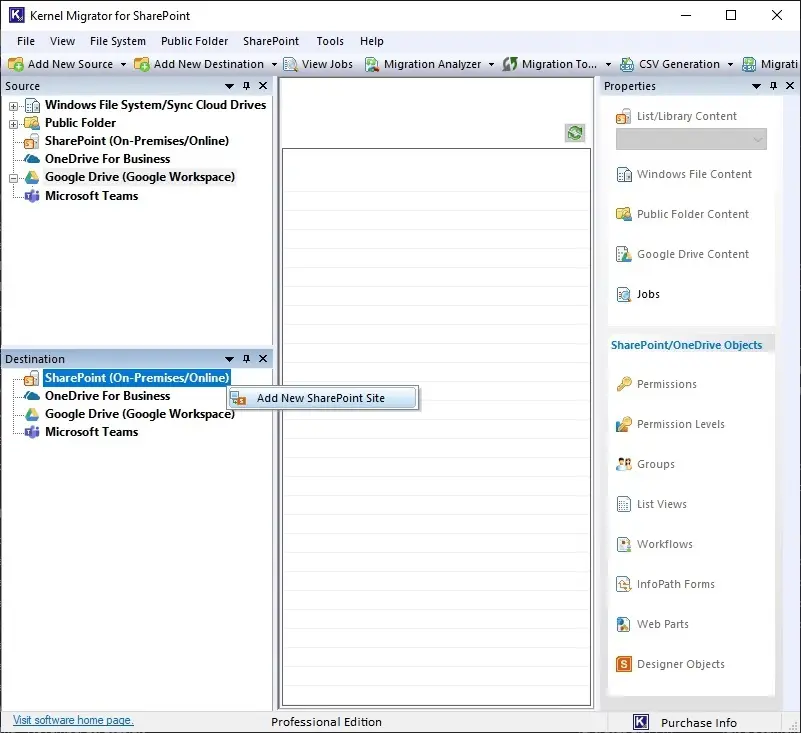Click the Public Folder icon in Source tree
The image size is (801, 733).
coord(32,123)
